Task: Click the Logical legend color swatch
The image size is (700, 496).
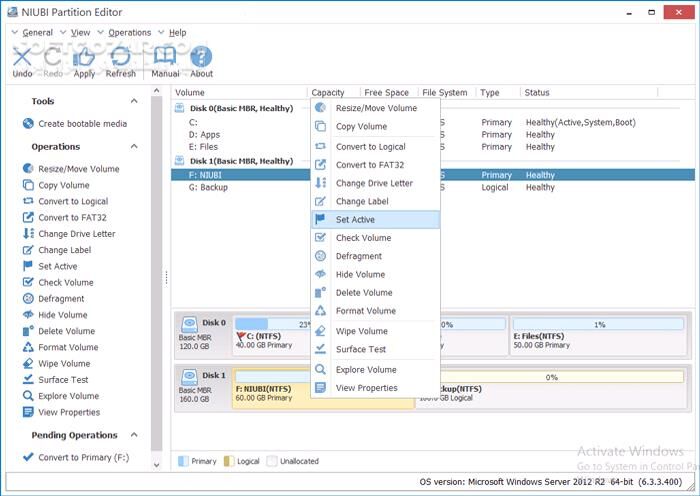Action: 229,461
